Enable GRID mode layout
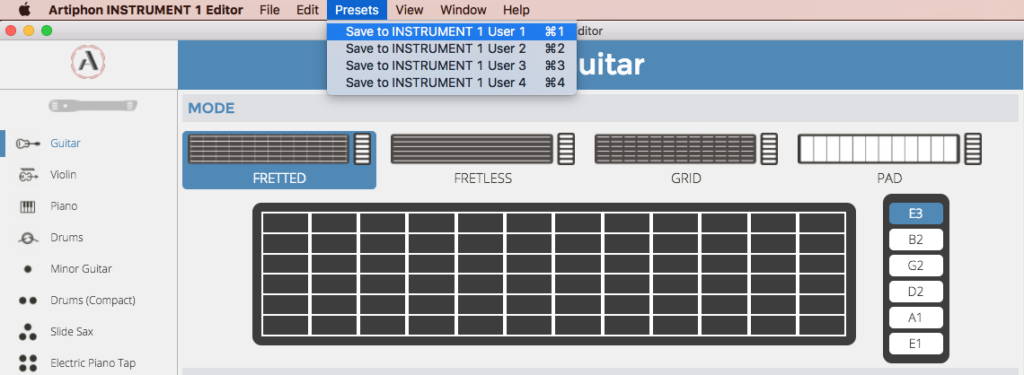1024x375 pixels. point(686,160)
